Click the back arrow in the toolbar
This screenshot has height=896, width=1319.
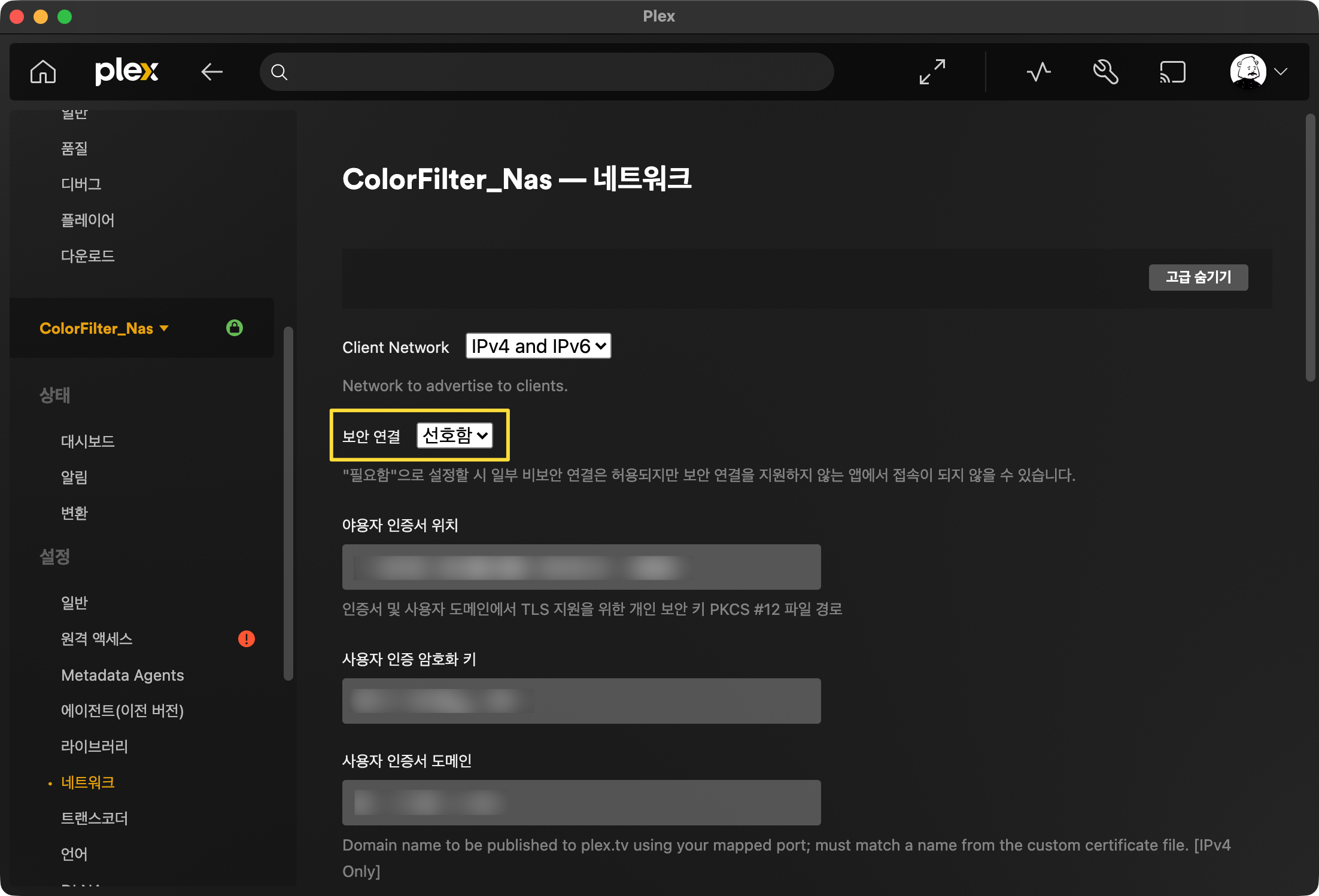pos(212,72)
